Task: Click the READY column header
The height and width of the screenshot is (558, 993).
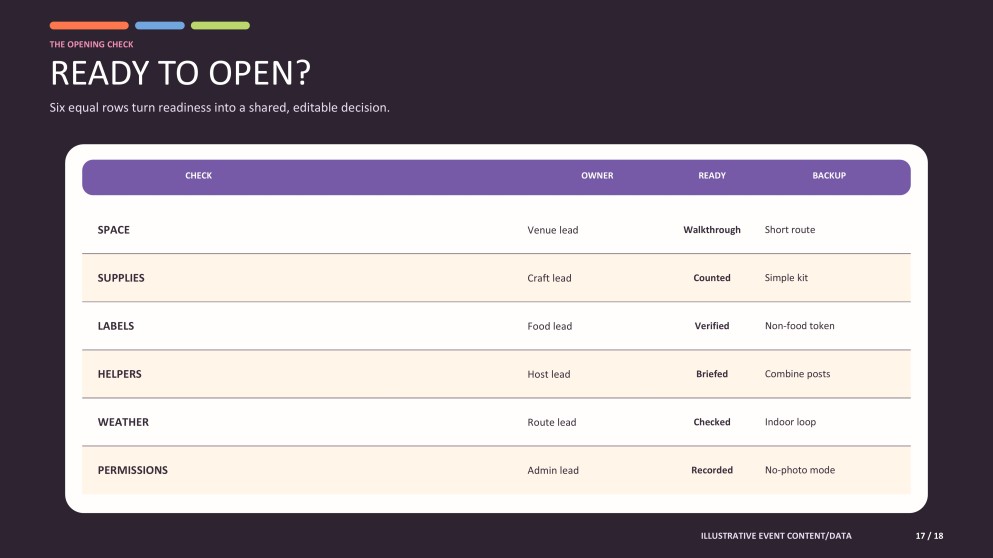Action: (712, 175)
